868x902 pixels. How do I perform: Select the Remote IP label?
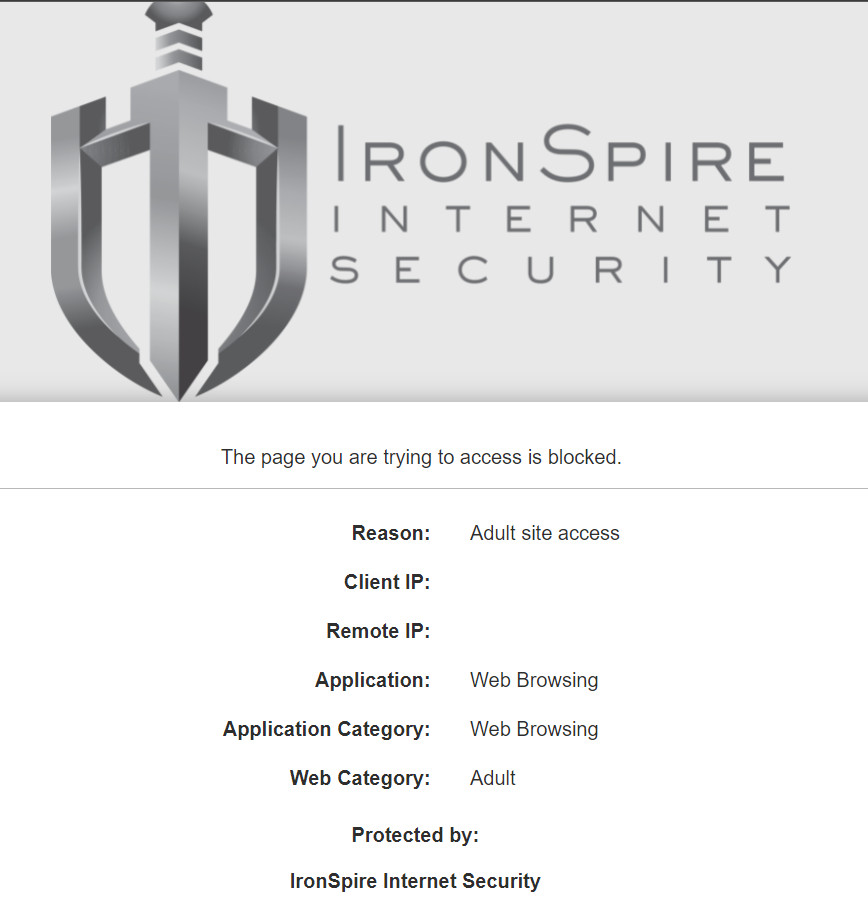(378, 632)
